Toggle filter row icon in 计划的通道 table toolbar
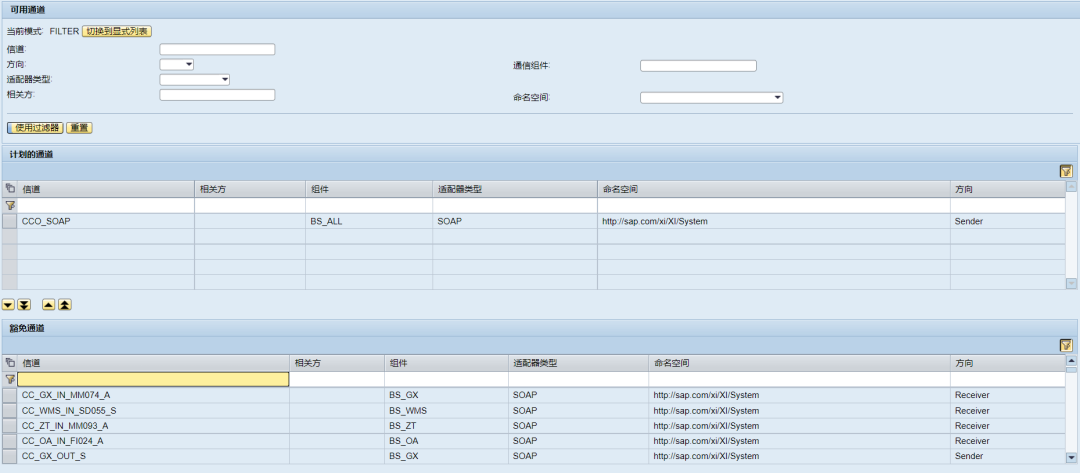The height and width of the screenshot is (473, 1080). [x=1066, y=171]
